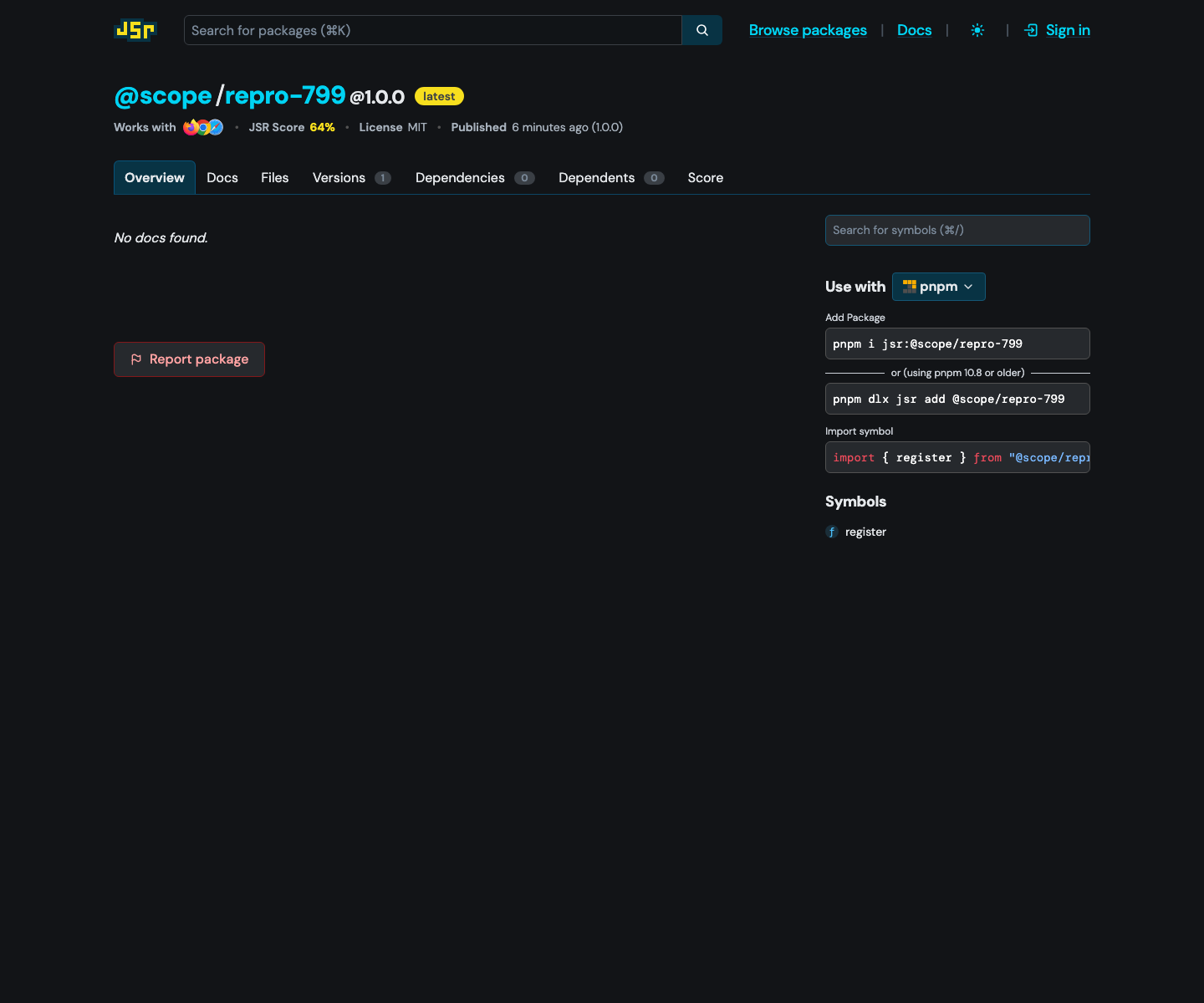The width and height of the screenshot is (1204, 1003).
Task: Click the import register code snippet
Action: click(957, 457)
